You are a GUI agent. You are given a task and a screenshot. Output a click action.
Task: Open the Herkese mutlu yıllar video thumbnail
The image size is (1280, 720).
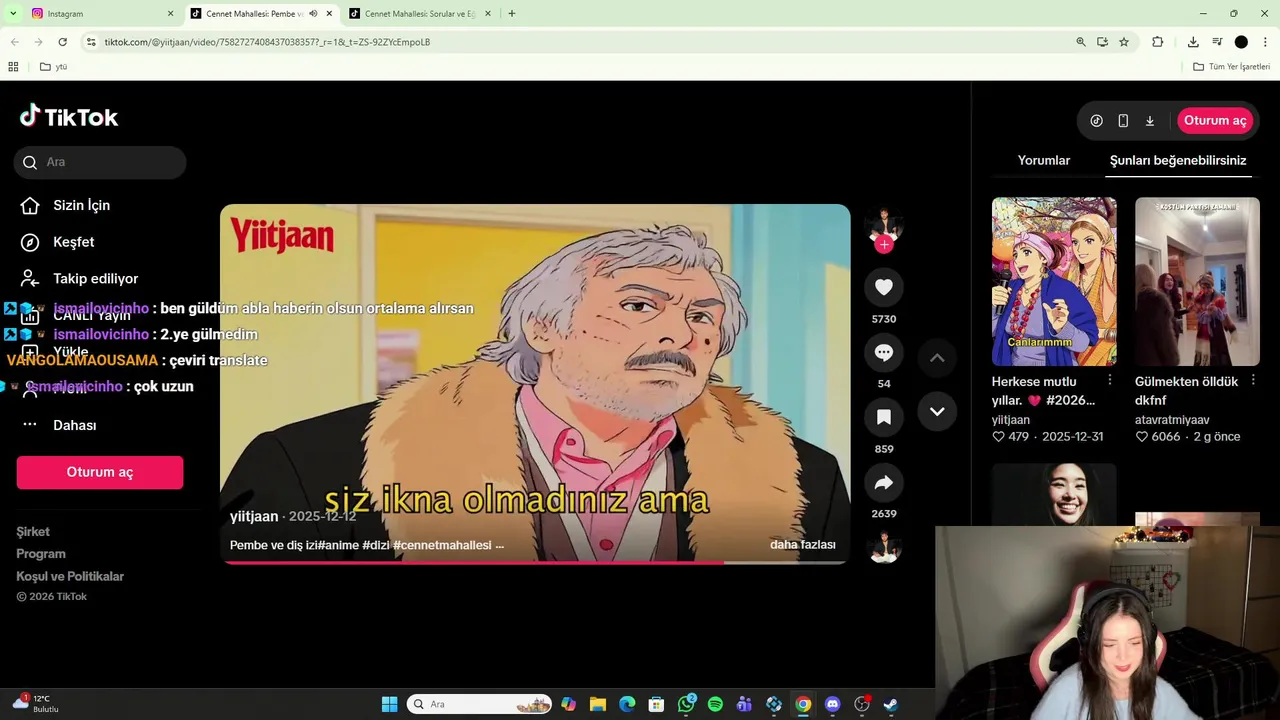(1054, 281)
